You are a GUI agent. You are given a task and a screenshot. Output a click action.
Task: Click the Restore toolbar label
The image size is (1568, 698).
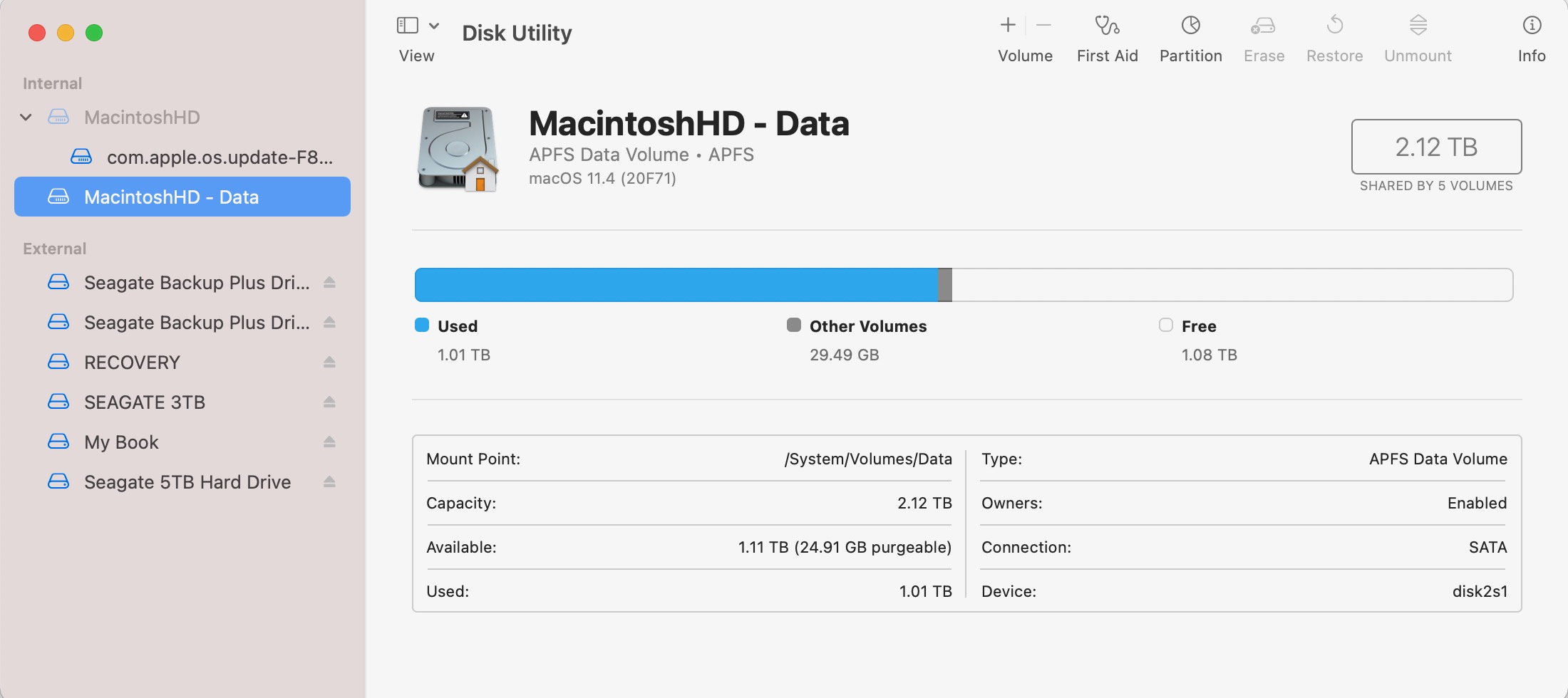click(x=1335, y=56)
